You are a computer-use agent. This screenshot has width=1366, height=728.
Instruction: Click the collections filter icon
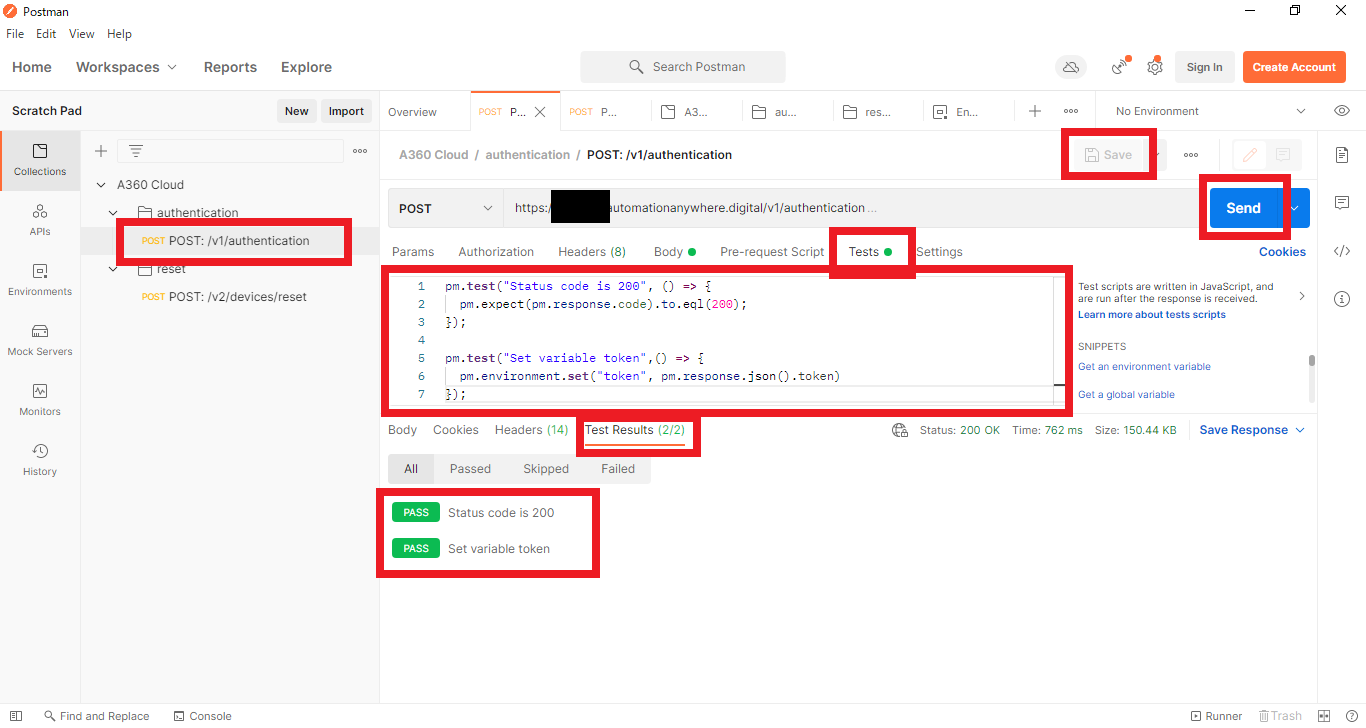136,151
